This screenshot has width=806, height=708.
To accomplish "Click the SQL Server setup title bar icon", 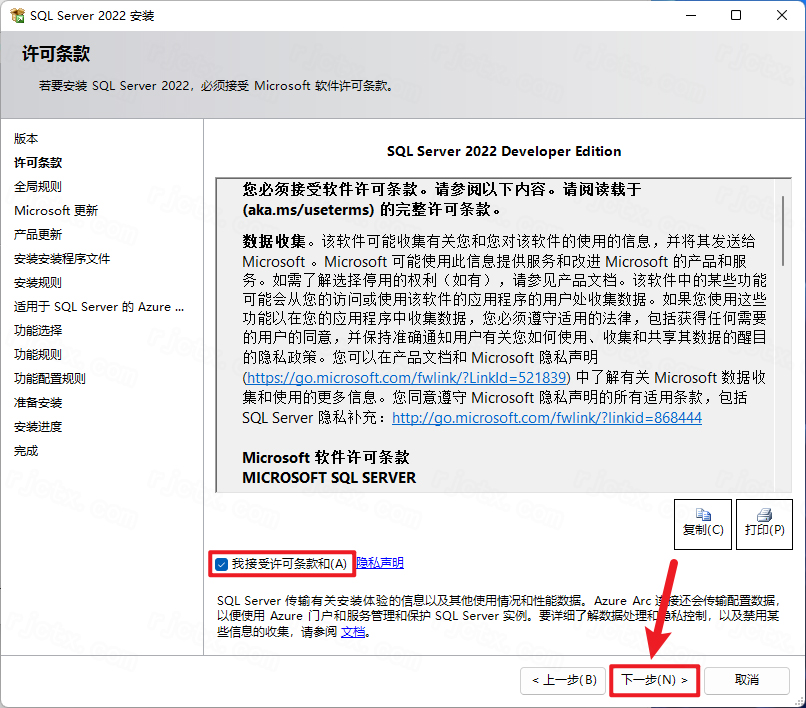I will (17, 15).
